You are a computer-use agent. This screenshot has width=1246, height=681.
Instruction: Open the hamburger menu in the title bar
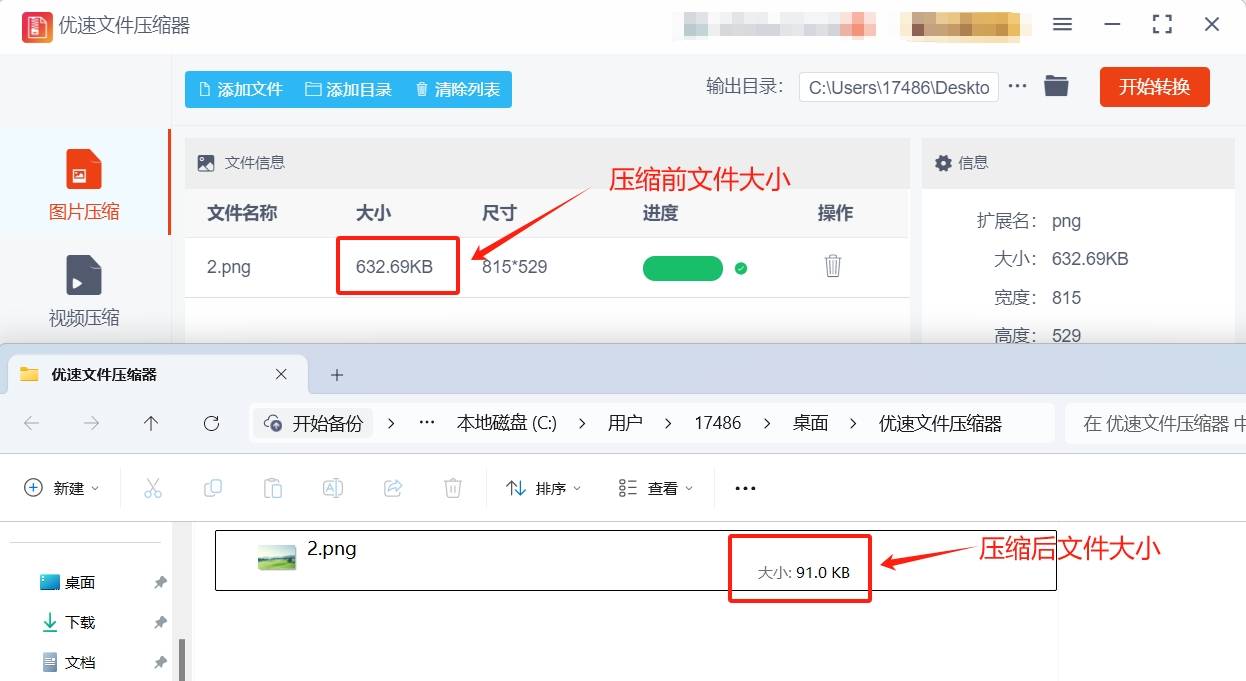tap(1062, 24)
